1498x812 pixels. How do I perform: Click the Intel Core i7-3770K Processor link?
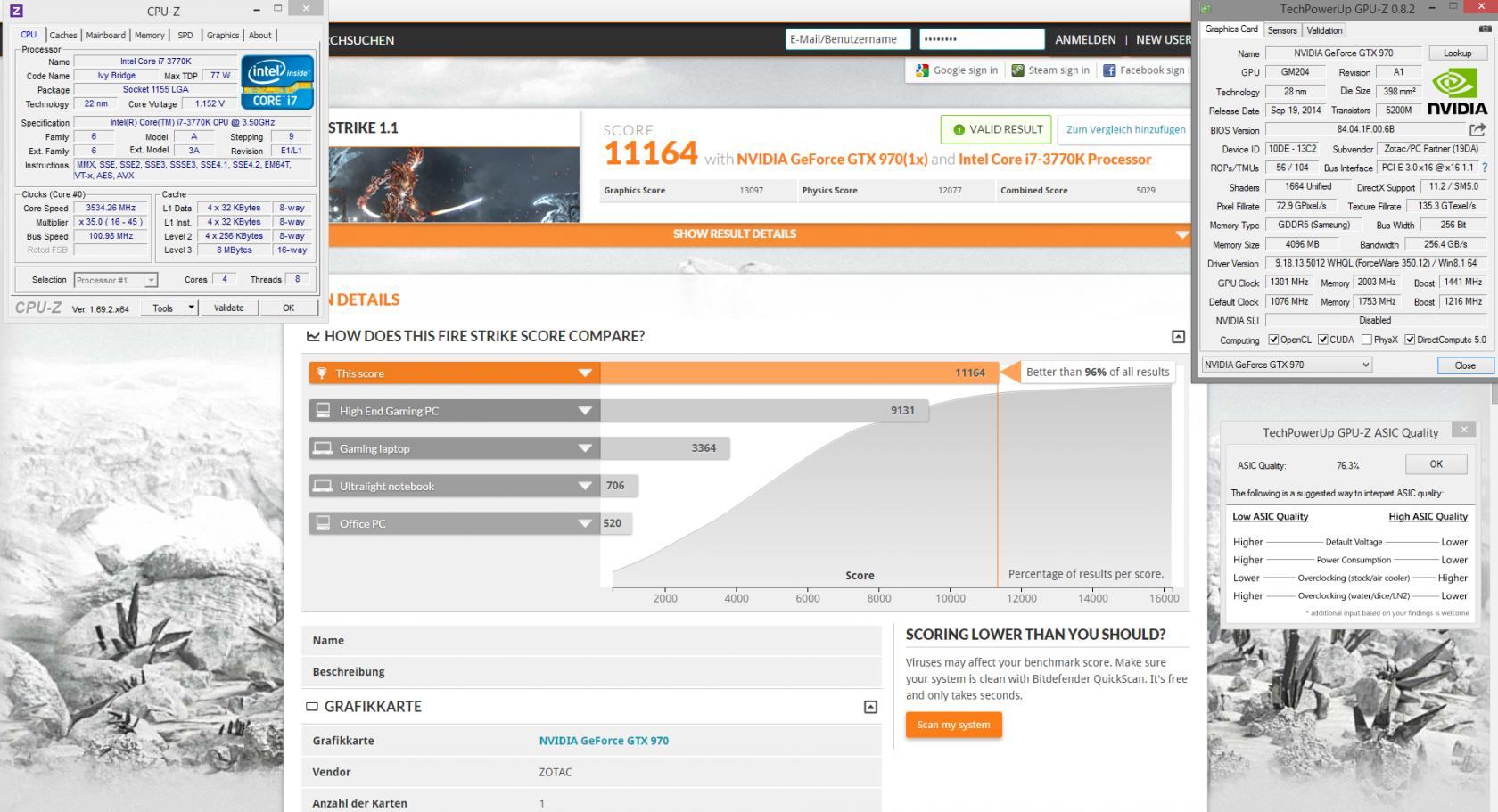click(1055, 160)
